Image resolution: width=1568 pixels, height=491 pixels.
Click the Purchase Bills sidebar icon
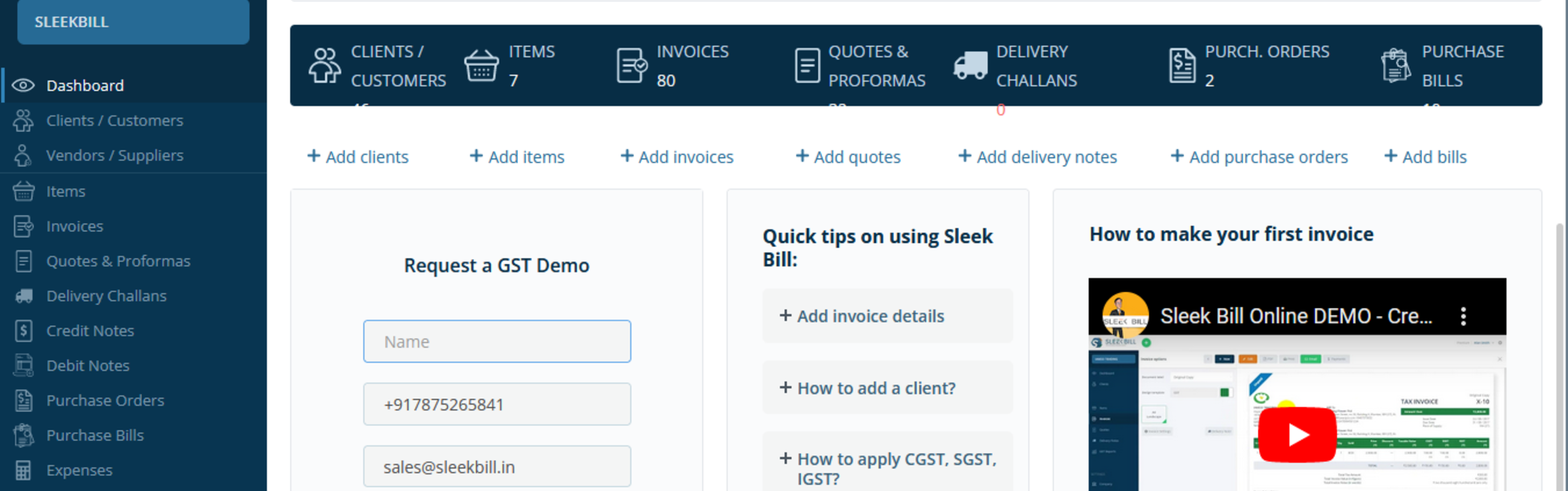pyautogui.click(x=23, y=435)
